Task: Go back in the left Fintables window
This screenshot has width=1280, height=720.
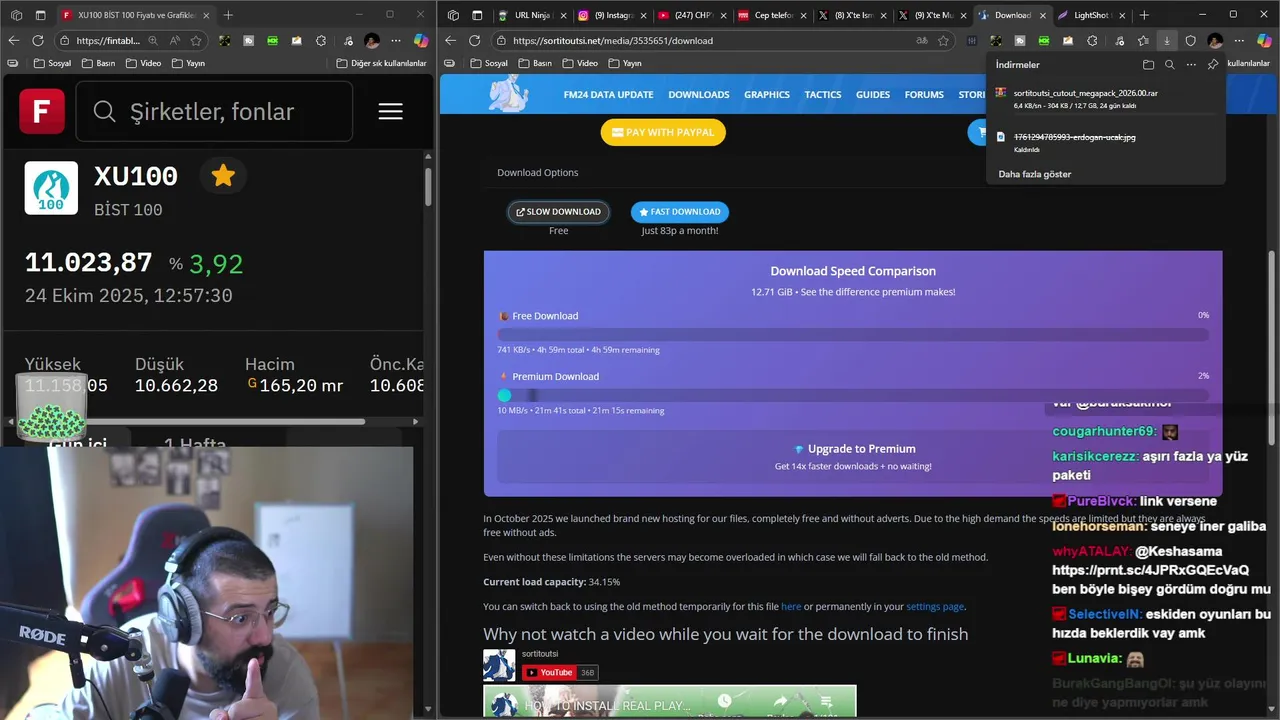Action: pos(13,41)
